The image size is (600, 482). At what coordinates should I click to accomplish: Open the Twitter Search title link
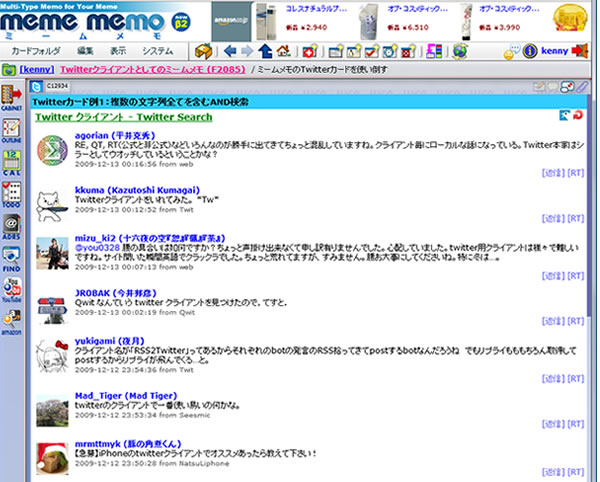pos(124,117)
